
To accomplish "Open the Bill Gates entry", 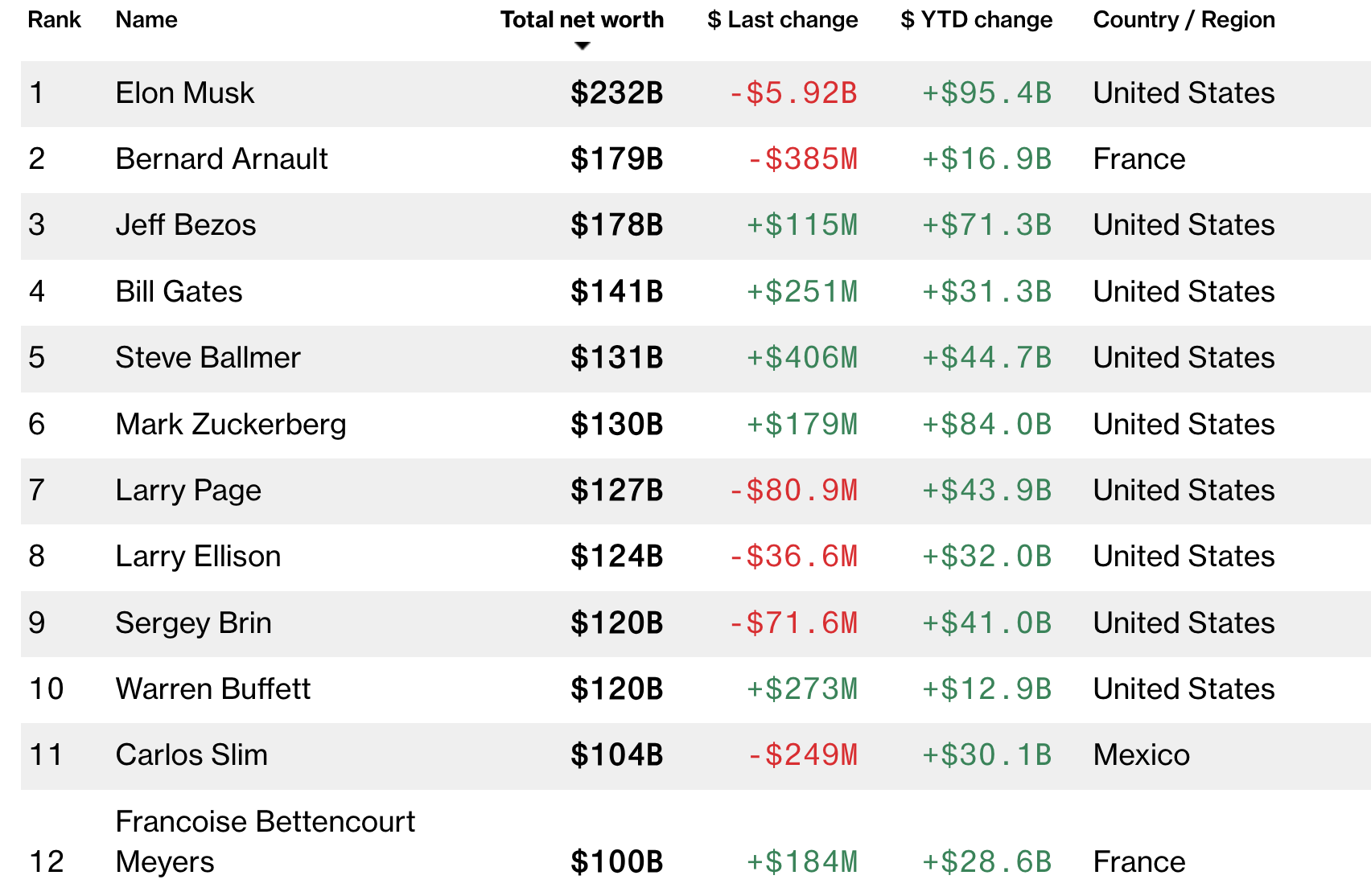I will click(x=179, y=291).
